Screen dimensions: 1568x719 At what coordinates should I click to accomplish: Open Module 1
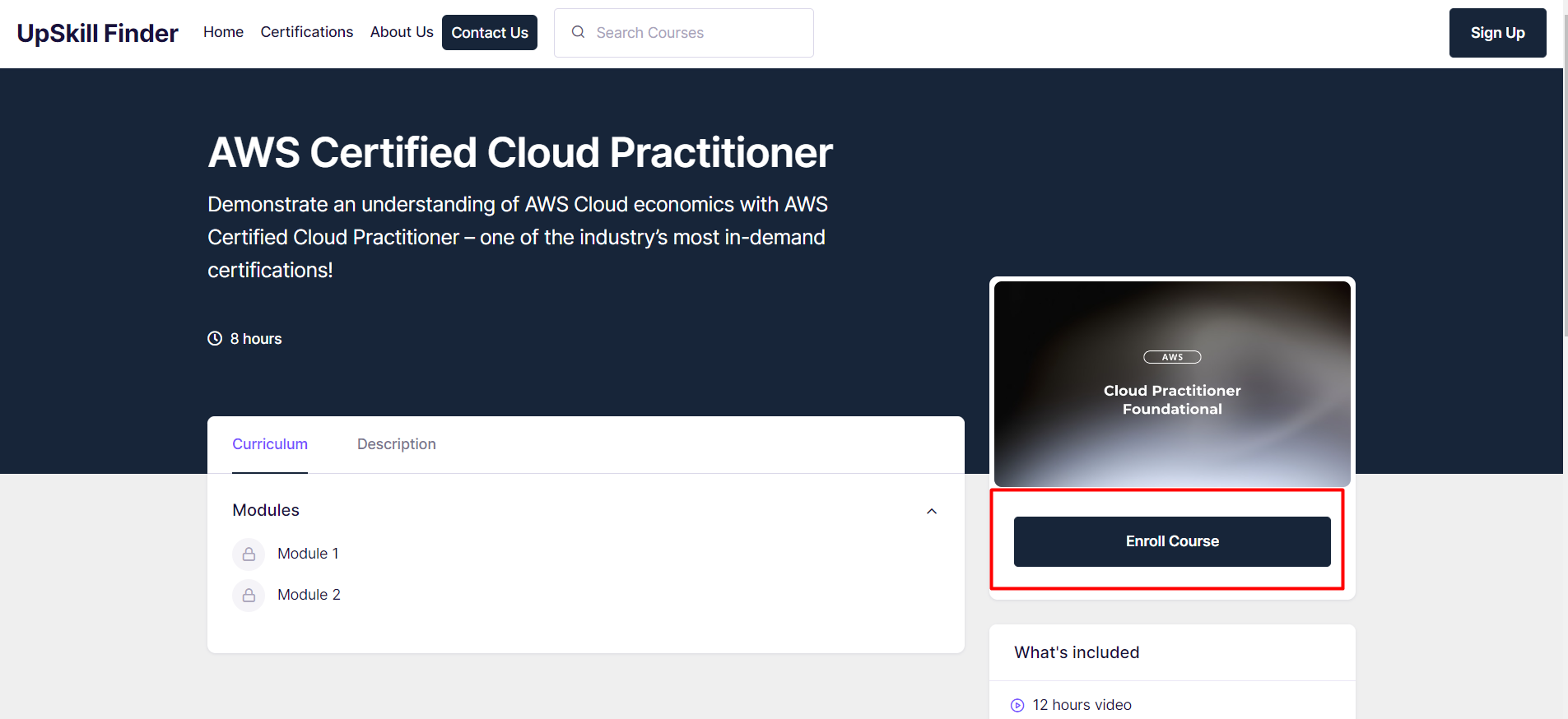[308, 554]
